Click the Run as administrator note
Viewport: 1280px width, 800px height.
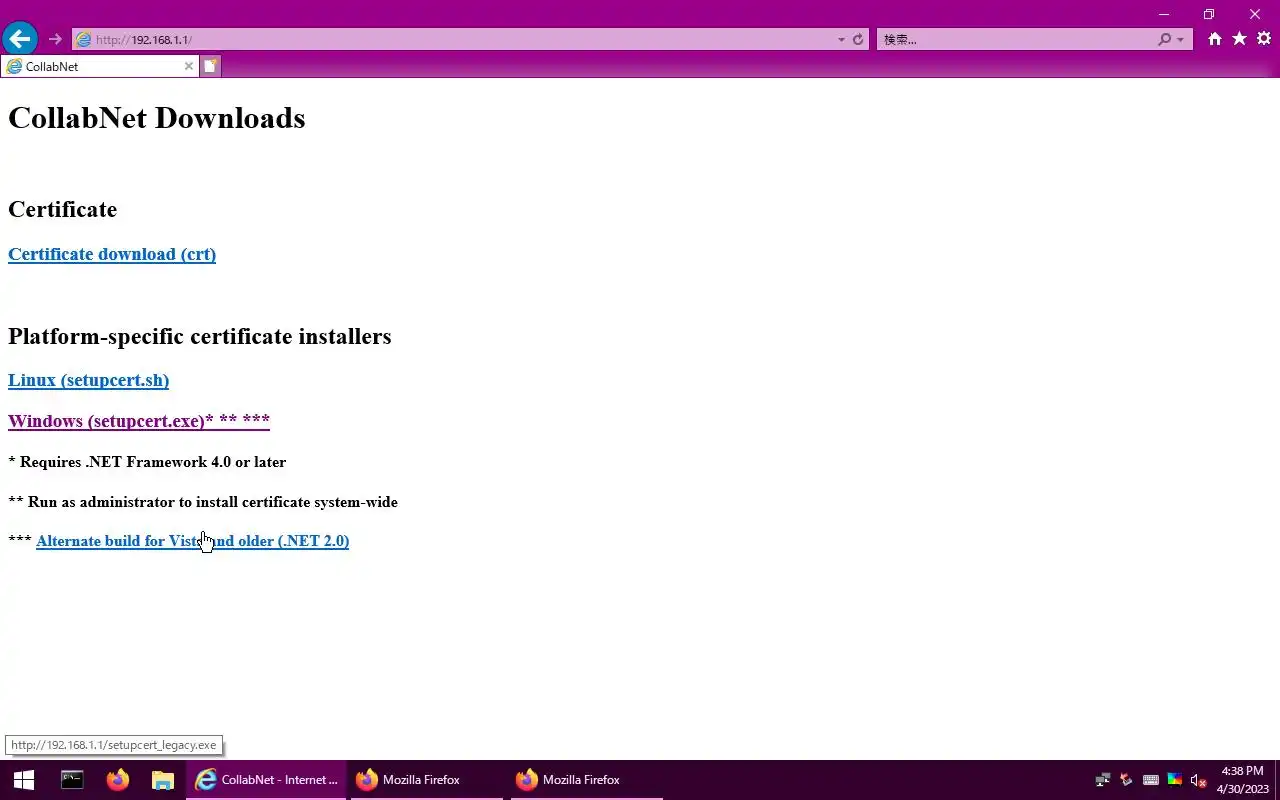pyautogui.click(x=203, y=502)
